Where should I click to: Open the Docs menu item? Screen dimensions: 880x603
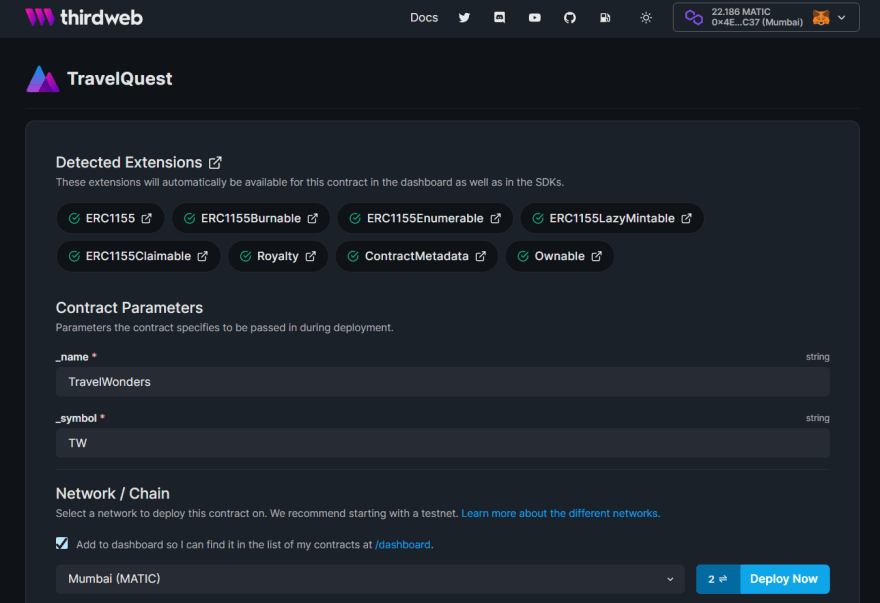pos(423,17)
